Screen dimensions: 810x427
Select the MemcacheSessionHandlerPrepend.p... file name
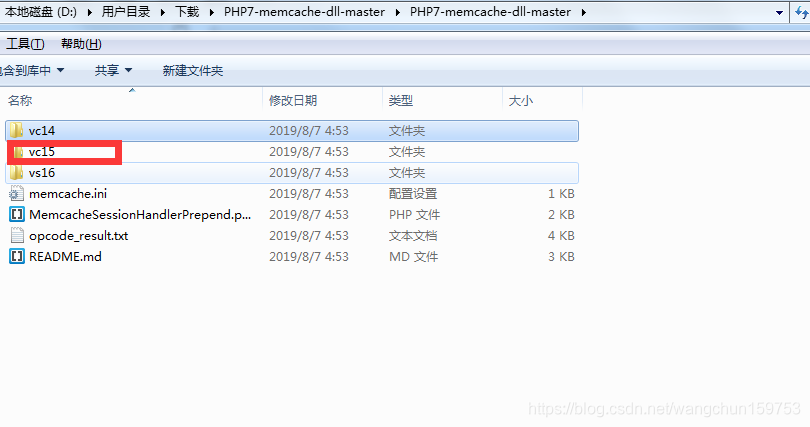[x=140, y=215]
